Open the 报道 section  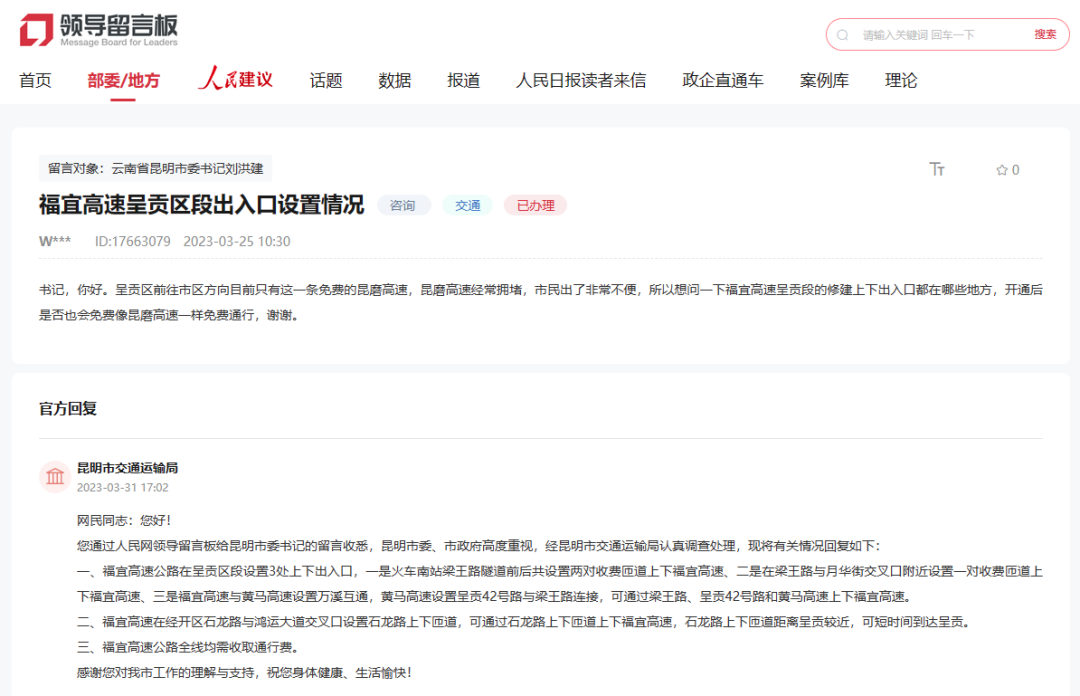[x=461, y=80]
